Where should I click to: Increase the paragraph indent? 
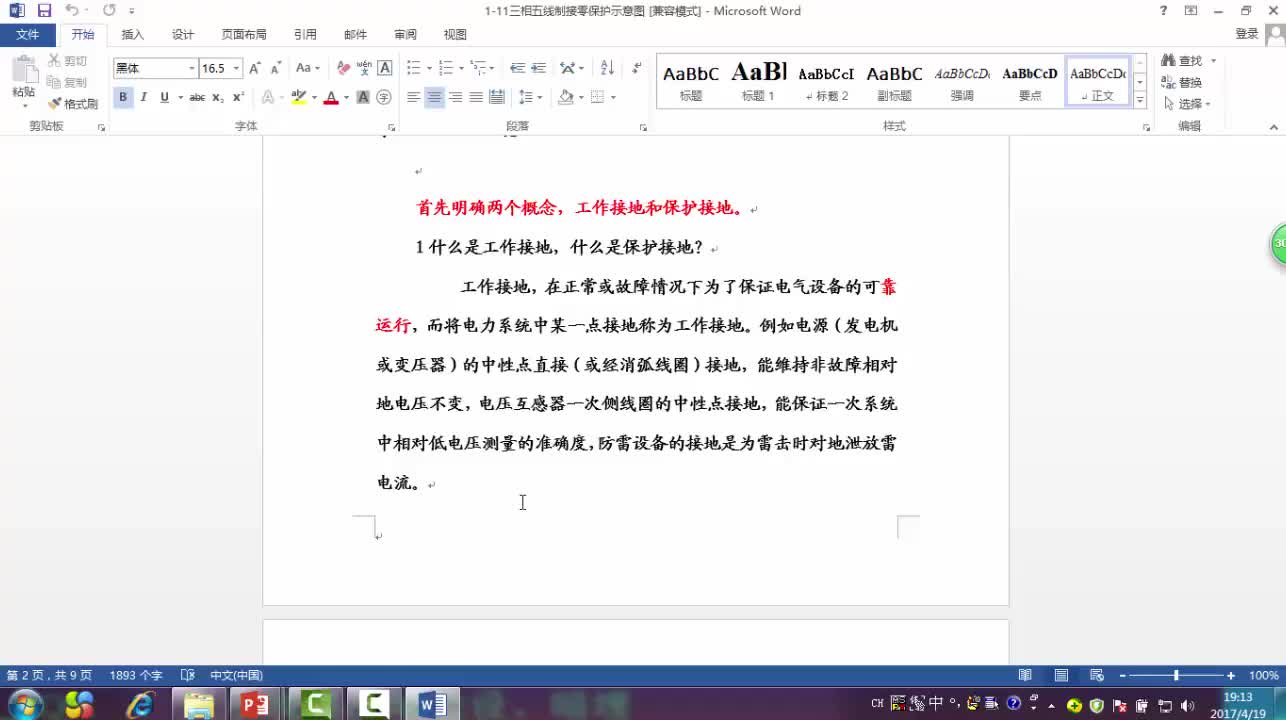(x=538, y=68)
